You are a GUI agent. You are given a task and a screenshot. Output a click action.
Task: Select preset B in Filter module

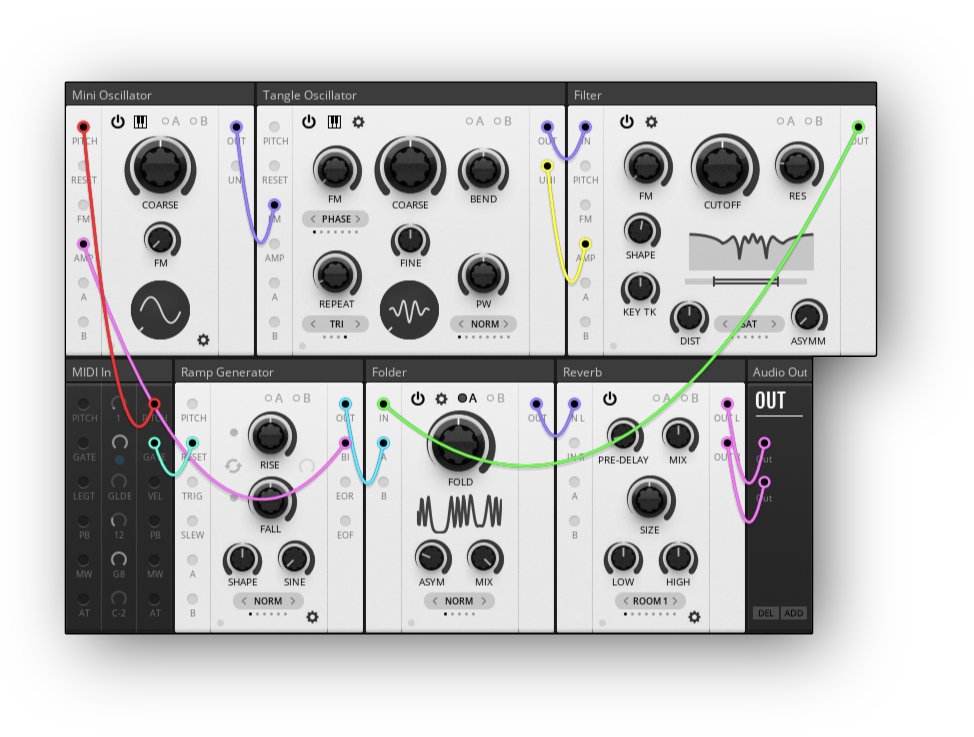[x=814, y=121]
